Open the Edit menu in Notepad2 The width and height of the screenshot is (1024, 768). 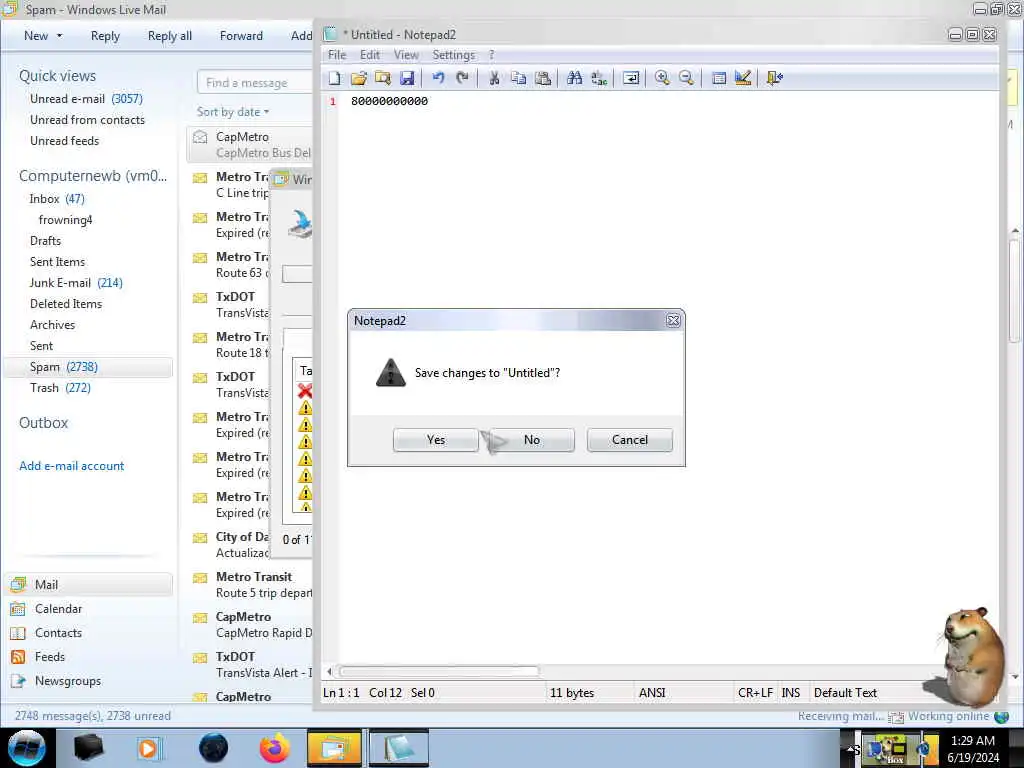(370, 55)
